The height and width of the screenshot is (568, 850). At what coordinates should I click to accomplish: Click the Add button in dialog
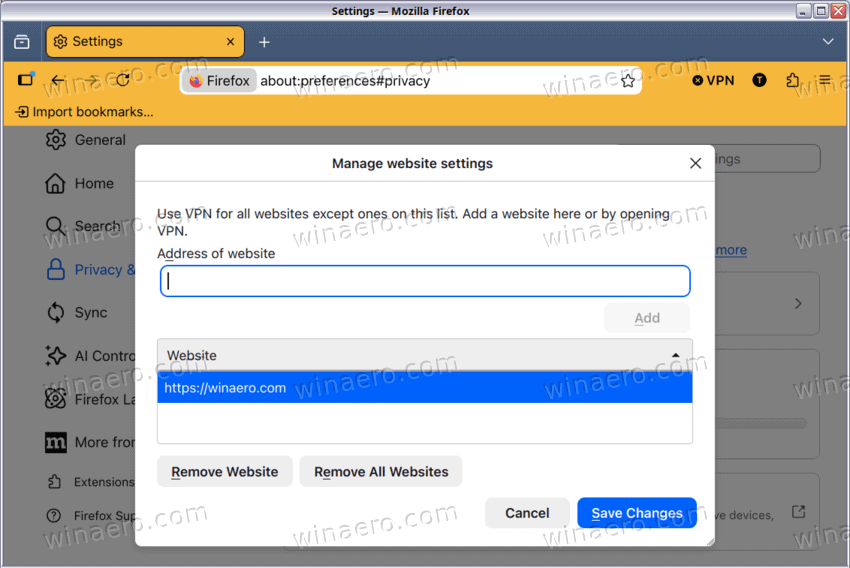tap(647, 318)
